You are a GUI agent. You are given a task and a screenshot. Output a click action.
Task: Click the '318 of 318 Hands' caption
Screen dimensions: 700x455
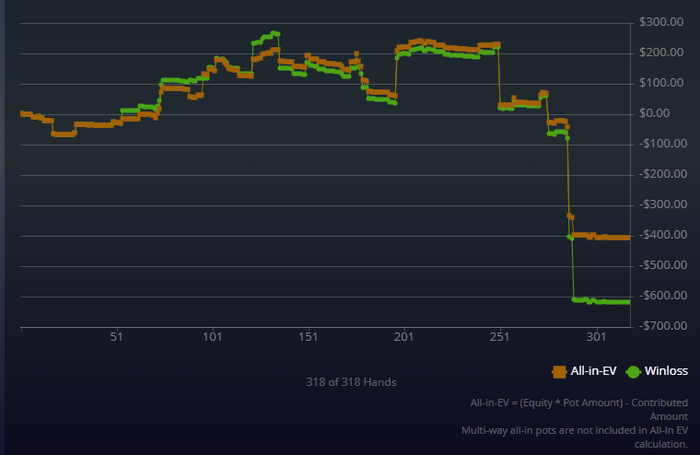(x=351, y=382)
